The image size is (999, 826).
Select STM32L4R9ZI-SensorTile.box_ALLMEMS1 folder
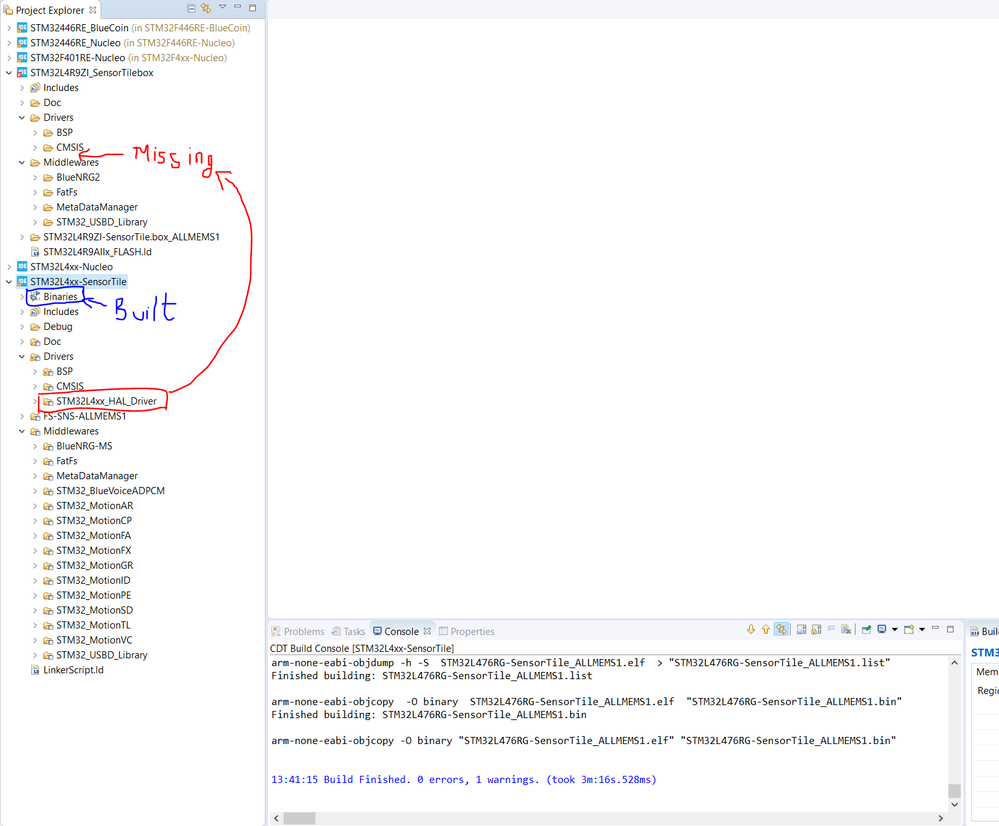click(x=131, y=237)
